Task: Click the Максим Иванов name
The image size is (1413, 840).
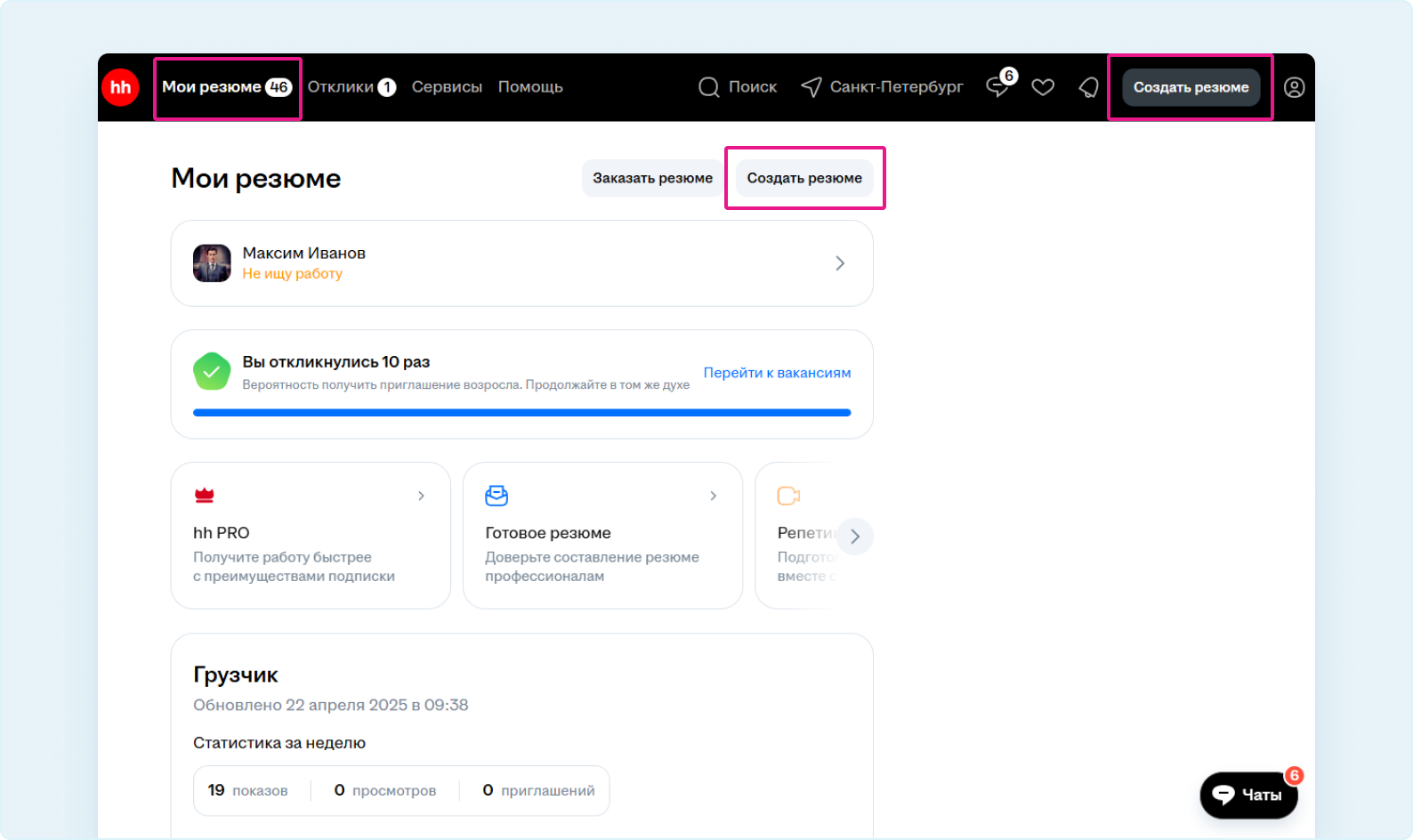Action: (x=304, y=253)
